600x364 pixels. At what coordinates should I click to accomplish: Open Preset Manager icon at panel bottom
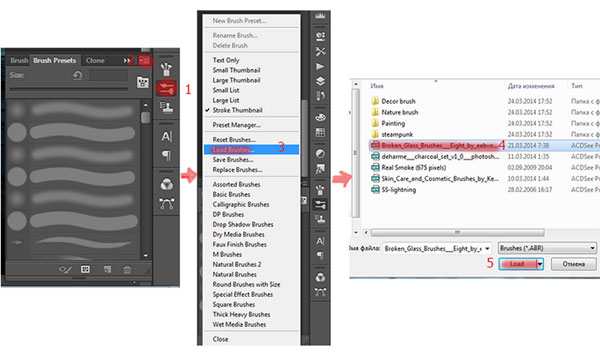pyautogui.click(x=85, y=269)
